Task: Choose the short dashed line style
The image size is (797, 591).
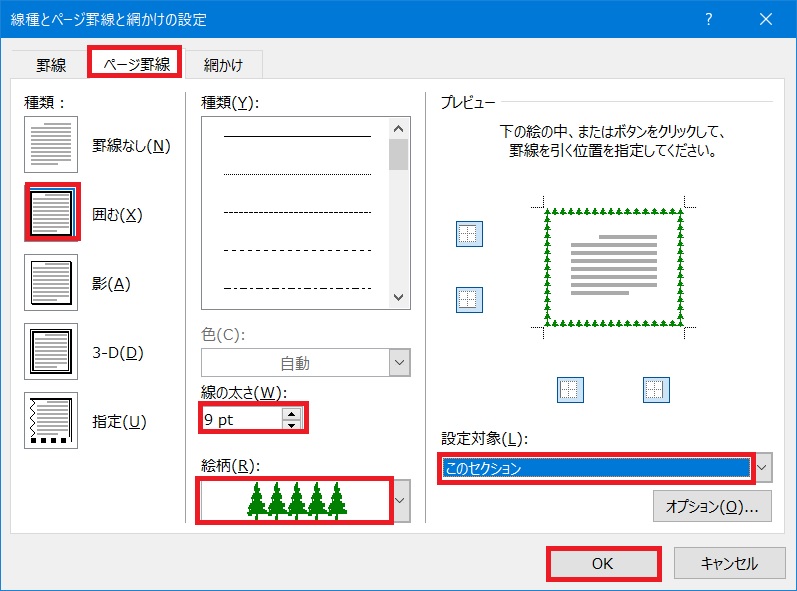Action: tap(297, 212)
